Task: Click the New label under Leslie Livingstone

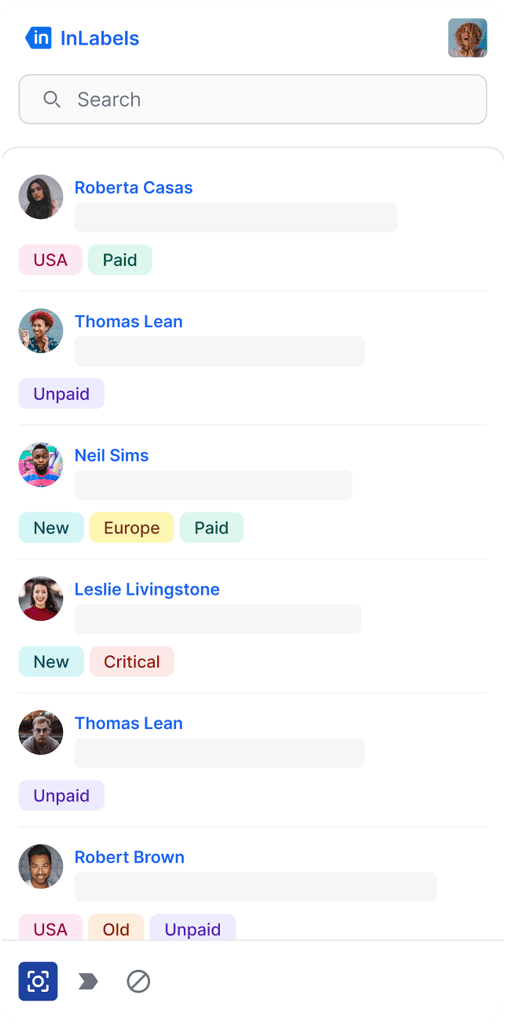Action: pos(51,662)
